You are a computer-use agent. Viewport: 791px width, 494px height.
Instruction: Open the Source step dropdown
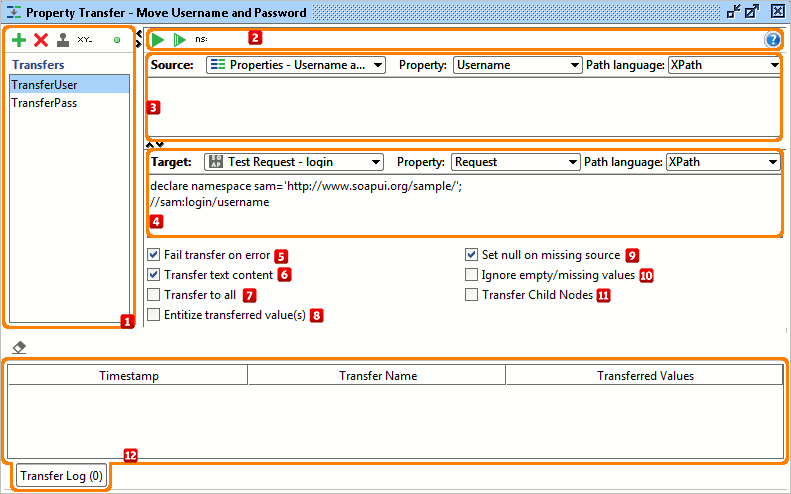tap(296, 65)
